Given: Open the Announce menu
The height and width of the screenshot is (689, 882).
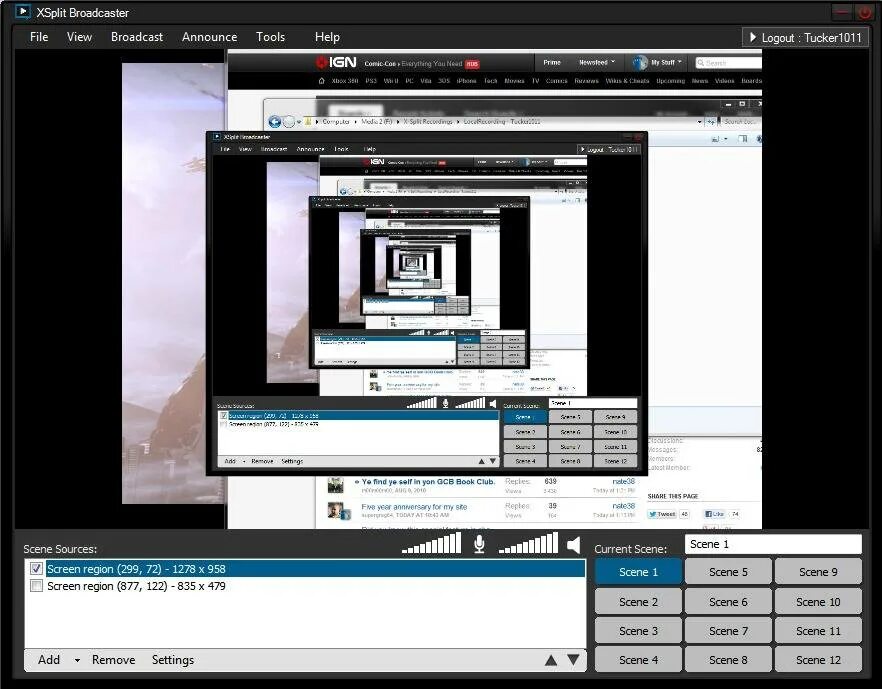Looking at the screenshot, I should pyautogui.click(x=209, y=37).
